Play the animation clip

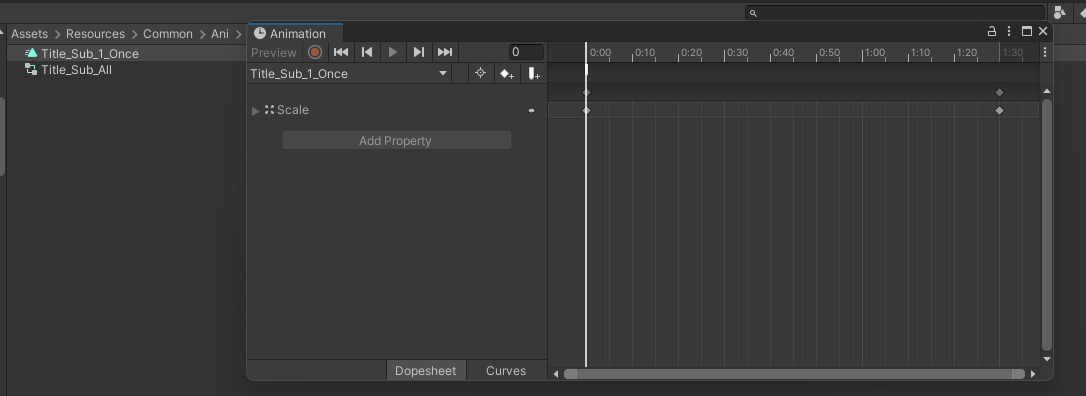[x=393, y=52]
